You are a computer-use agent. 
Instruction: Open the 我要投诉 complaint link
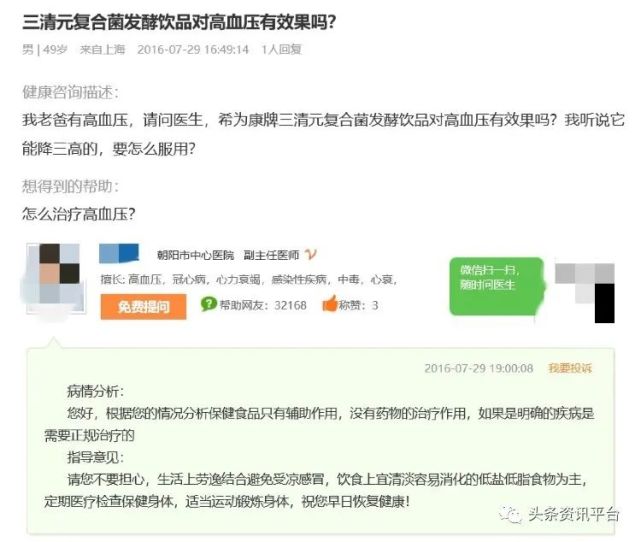click(569, 368)
